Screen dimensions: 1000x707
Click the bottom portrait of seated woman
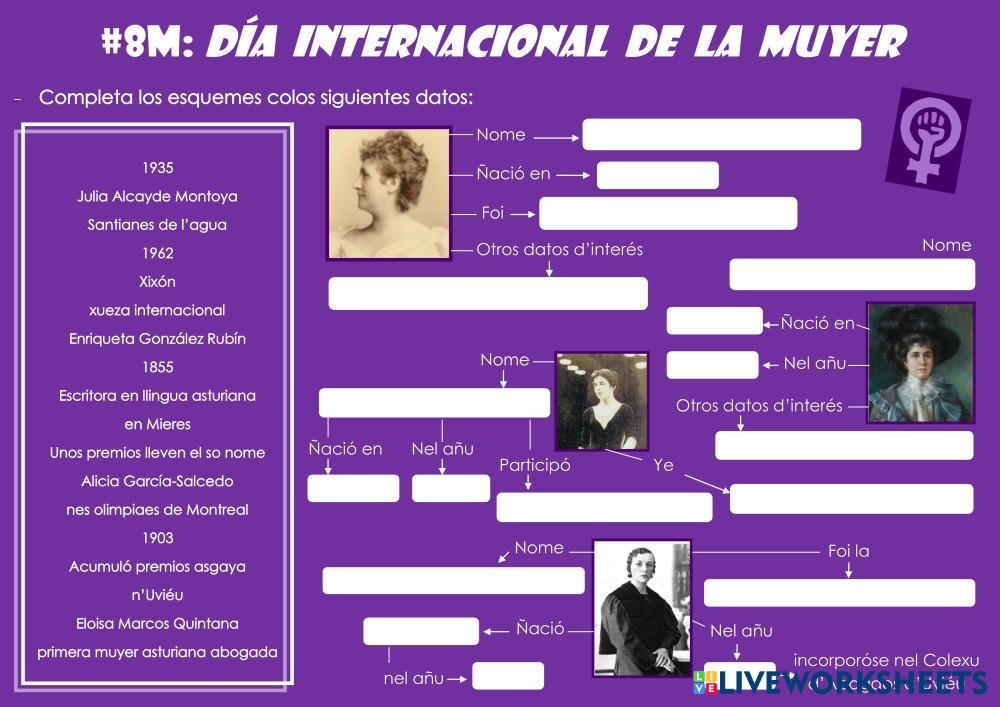click(x=641, y=607)
